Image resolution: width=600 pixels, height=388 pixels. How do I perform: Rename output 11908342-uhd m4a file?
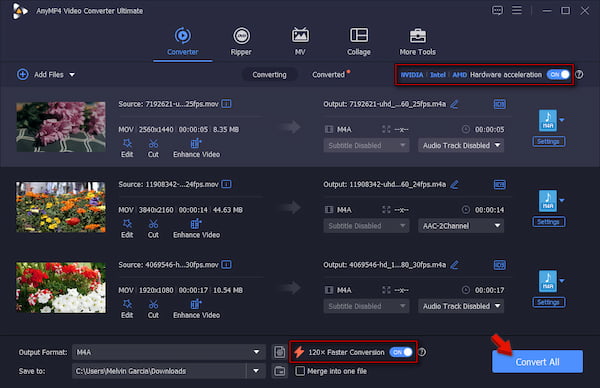click(x=454, y=184)
